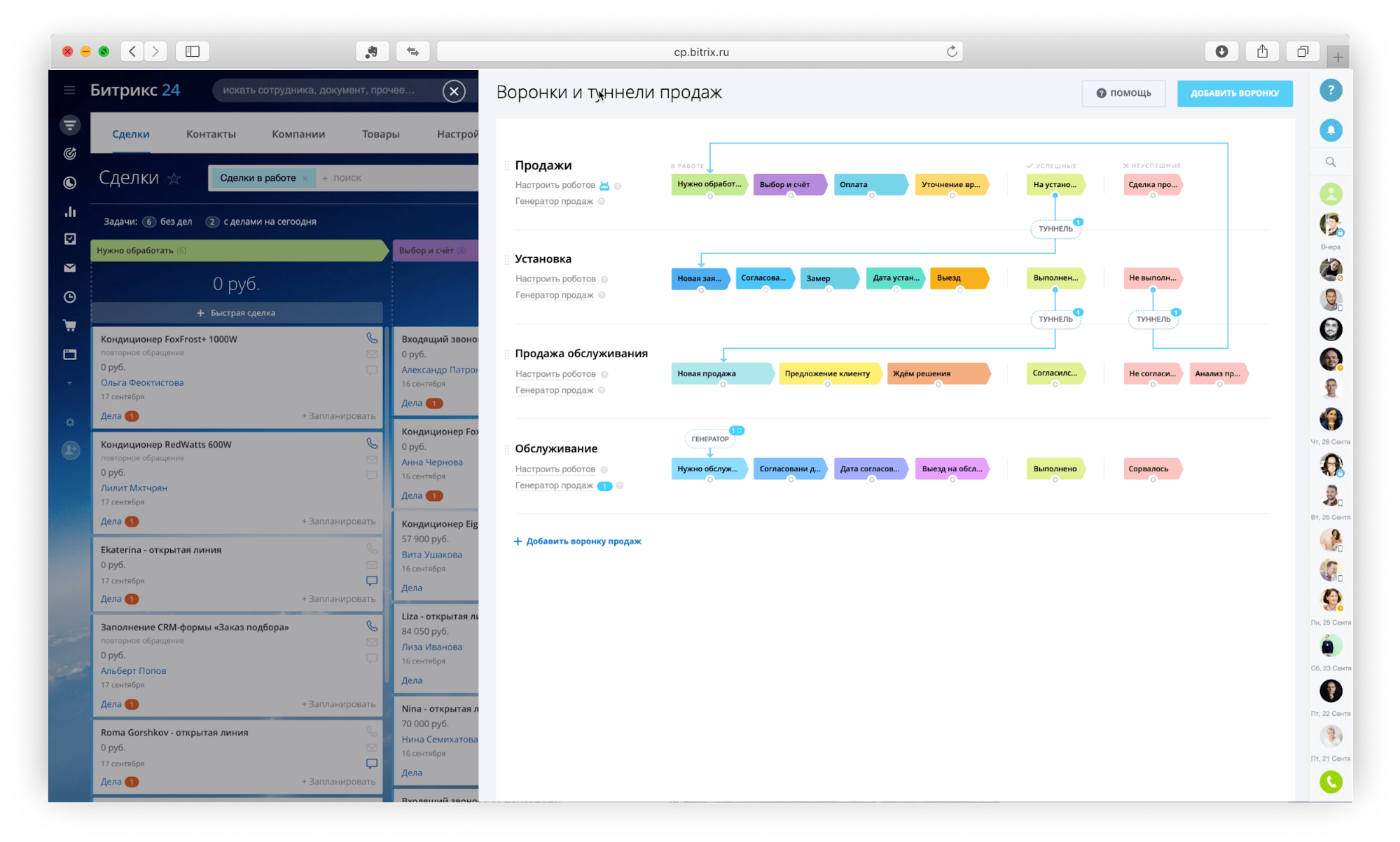
Task: Open the Bitrix24 hamburger menu
Action: tap(69, 90)
